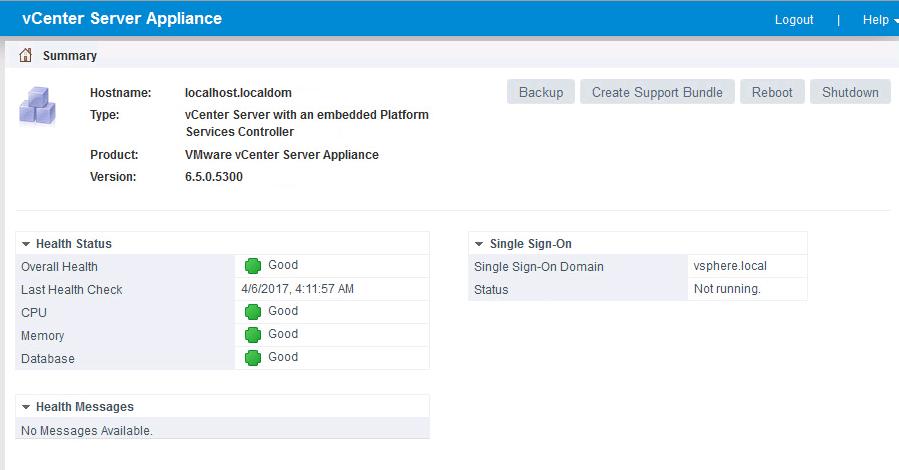Collapse the Health Messages section
899x470 pixels.
coord(26,407)
